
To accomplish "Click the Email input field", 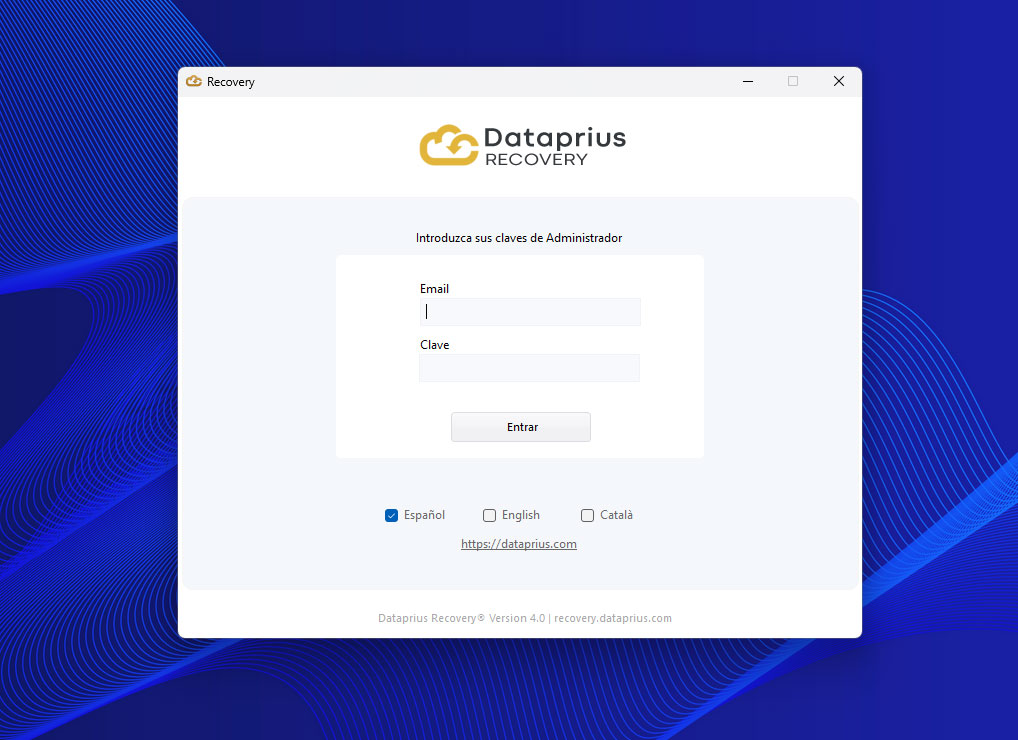I will click(x=530, y=312).
